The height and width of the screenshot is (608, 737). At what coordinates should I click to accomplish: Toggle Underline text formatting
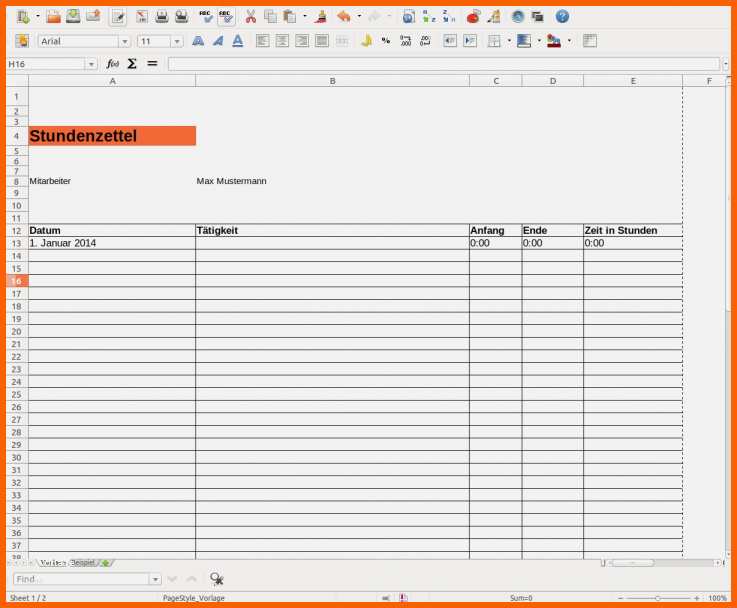point(238,41)
